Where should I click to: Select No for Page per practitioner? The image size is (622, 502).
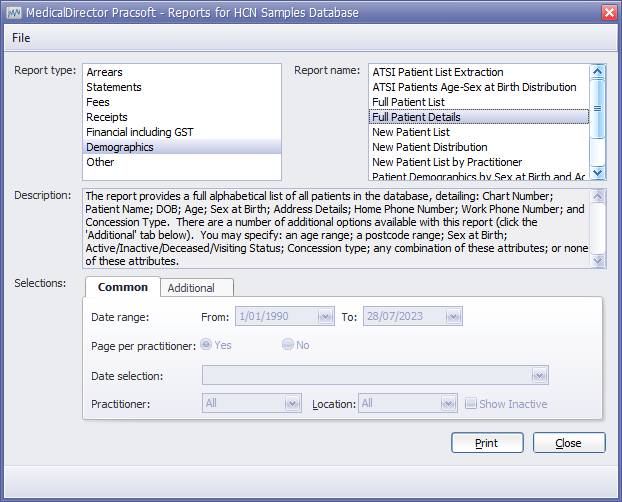(288, 345)
